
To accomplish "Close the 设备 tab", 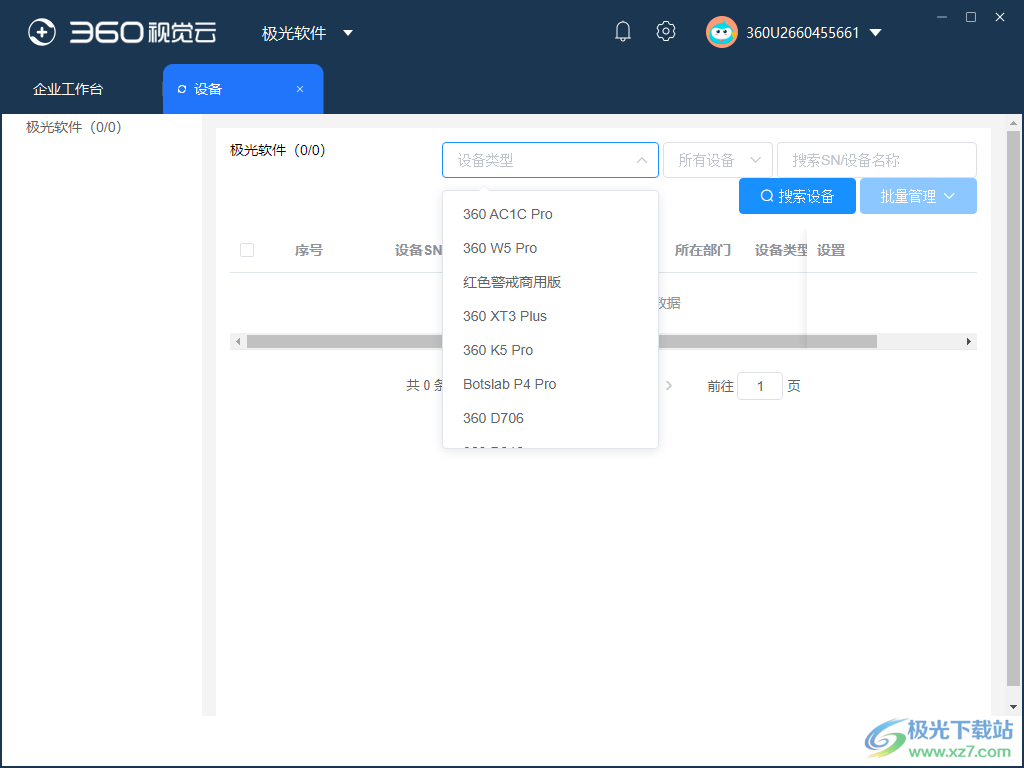I will pos(300,89).
